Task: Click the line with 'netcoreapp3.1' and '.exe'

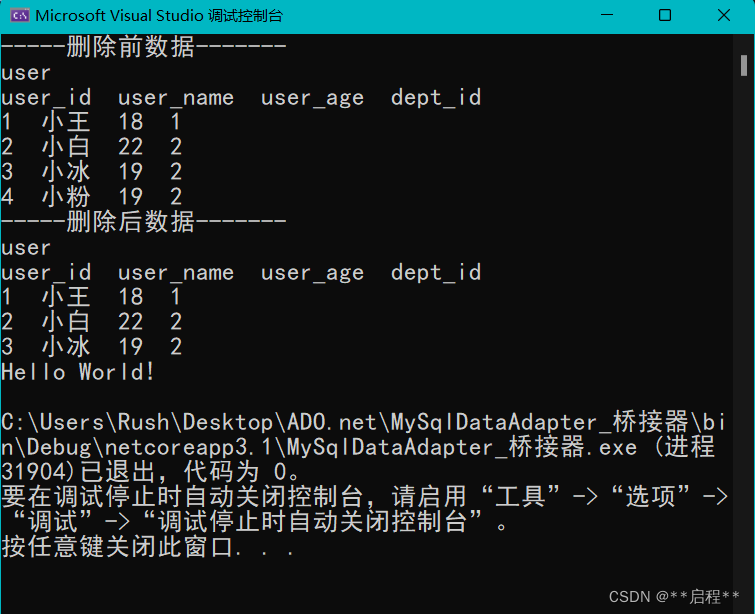Action: point(358,447)
